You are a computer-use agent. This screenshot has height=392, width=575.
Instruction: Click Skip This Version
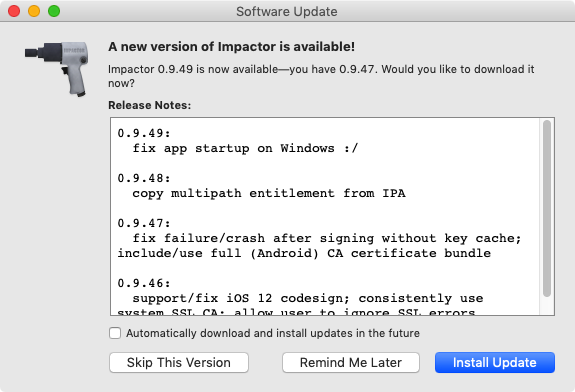click(x=179, y=363)
